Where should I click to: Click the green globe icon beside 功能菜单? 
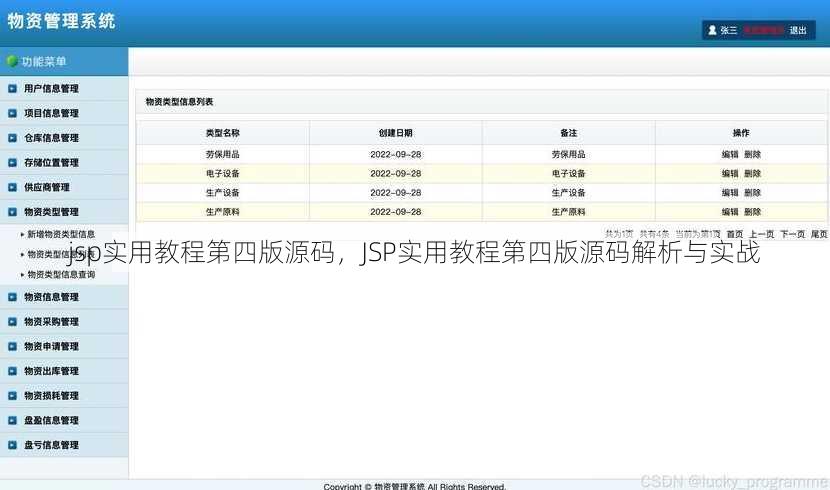12,61
